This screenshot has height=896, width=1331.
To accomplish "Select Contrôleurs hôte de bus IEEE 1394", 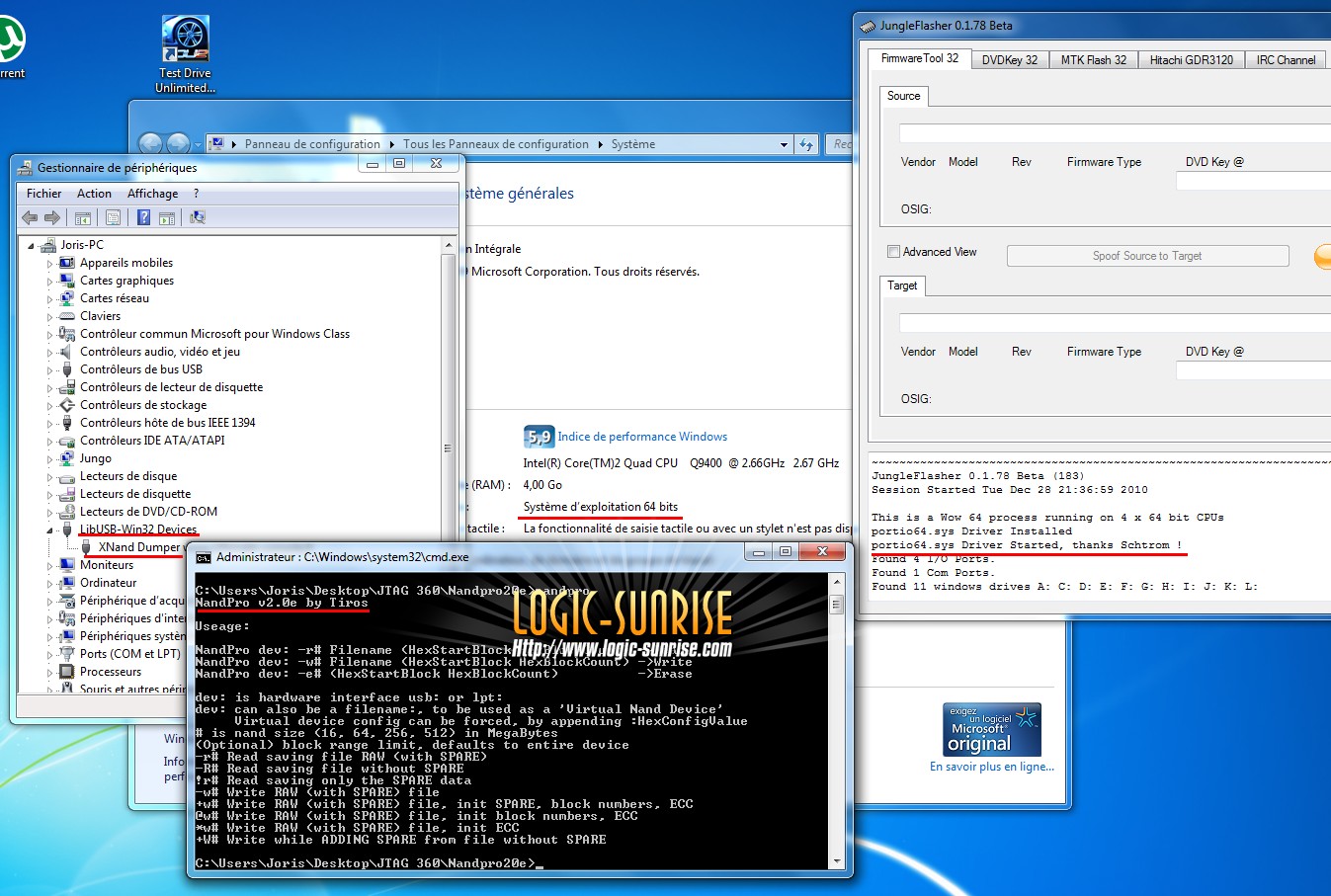I will tap(167, 423).
